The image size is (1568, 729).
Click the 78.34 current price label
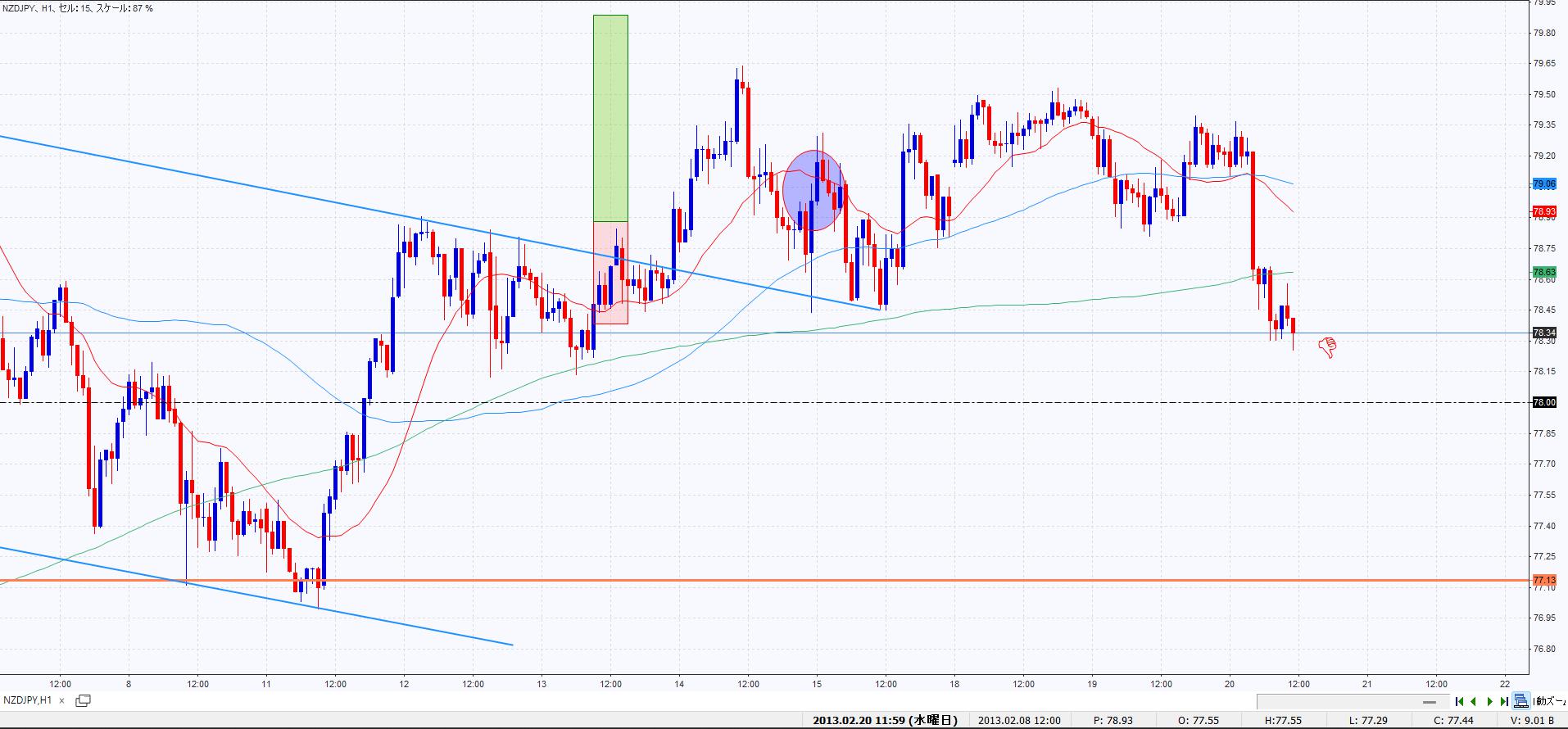pyautogui.click(x=1543, y=333)
